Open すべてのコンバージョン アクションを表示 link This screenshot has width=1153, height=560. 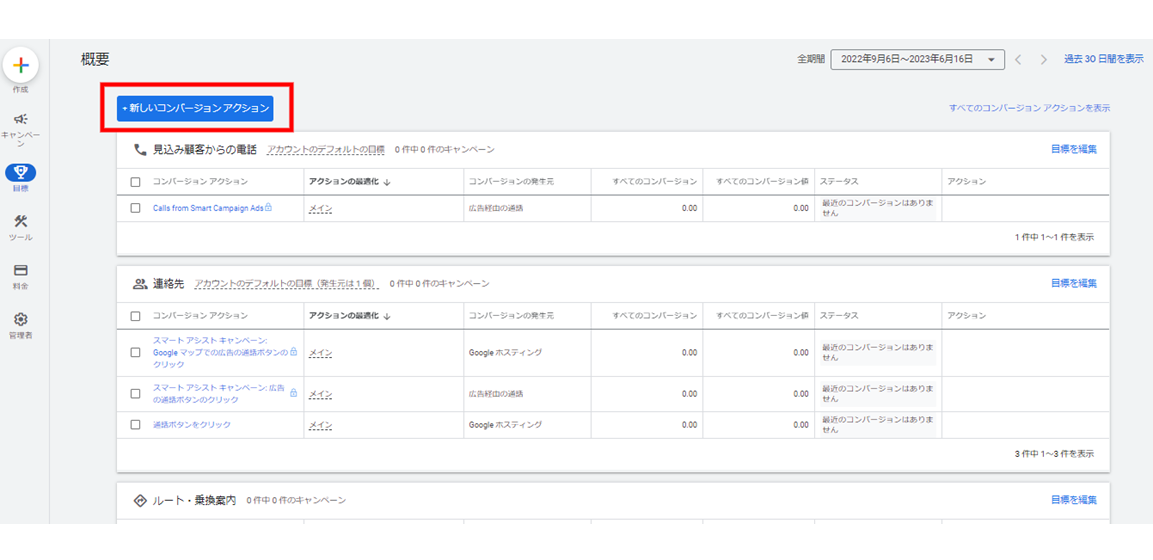(x=1029, y=108)
